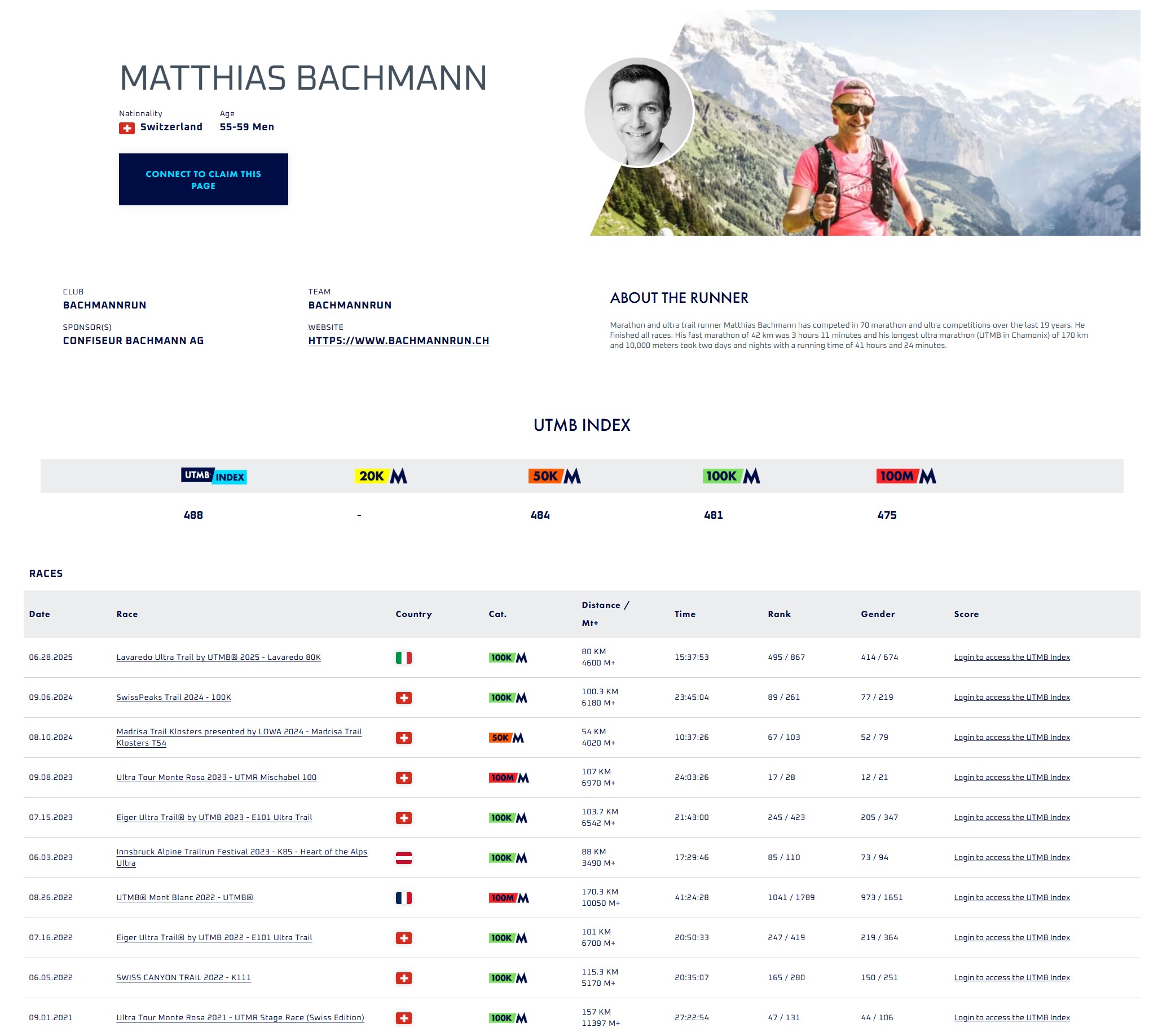Select the 50K category badge in UTMB Index

pos(554,476)
